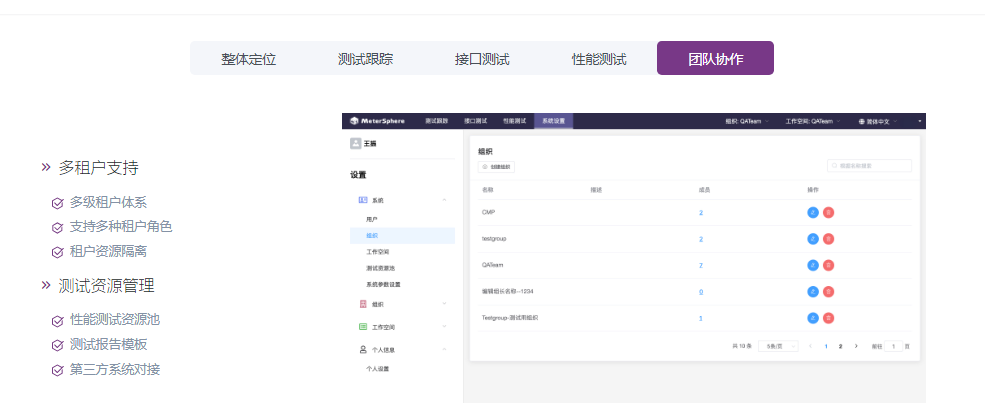
Task: Click the organization name search field
Action: [869, 166]
